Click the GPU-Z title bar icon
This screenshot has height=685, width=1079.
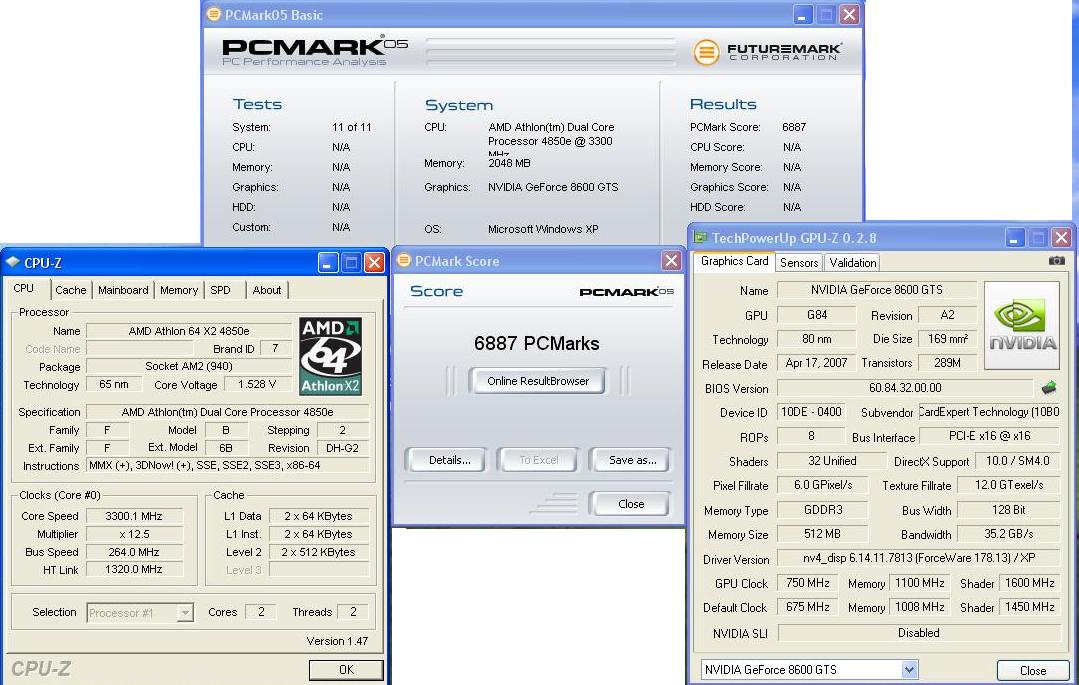[x=700, y=238]
